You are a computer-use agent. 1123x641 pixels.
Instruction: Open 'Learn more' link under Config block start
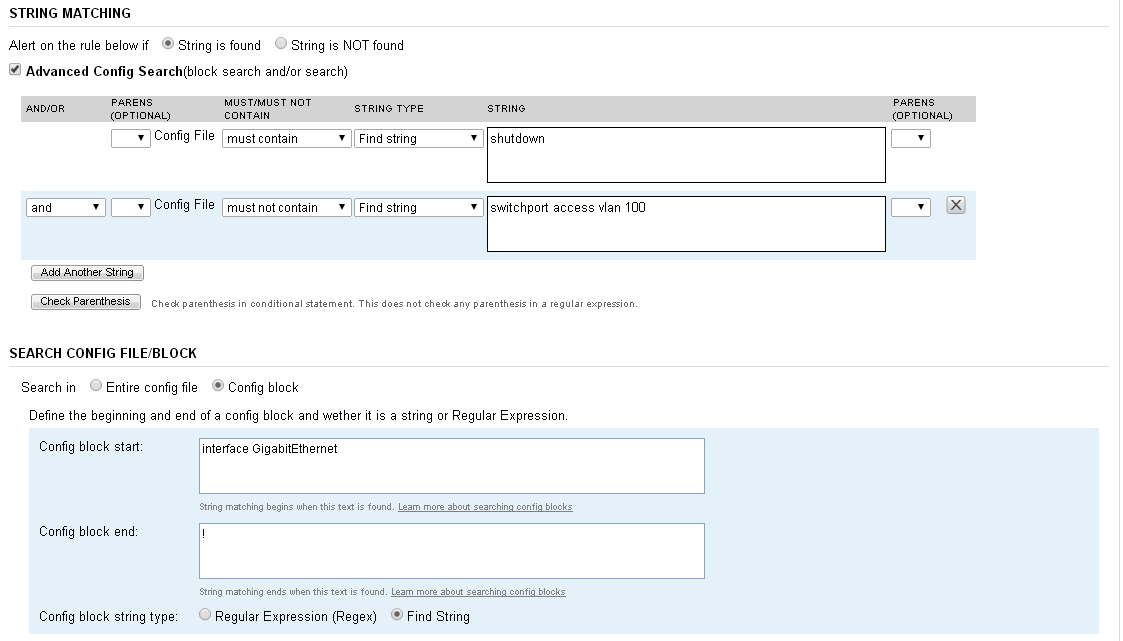(485, 507)
